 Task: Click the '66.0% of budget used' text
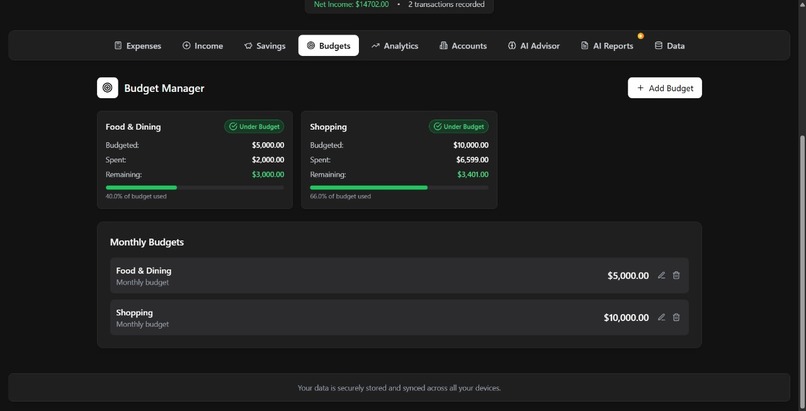(340, 196)
